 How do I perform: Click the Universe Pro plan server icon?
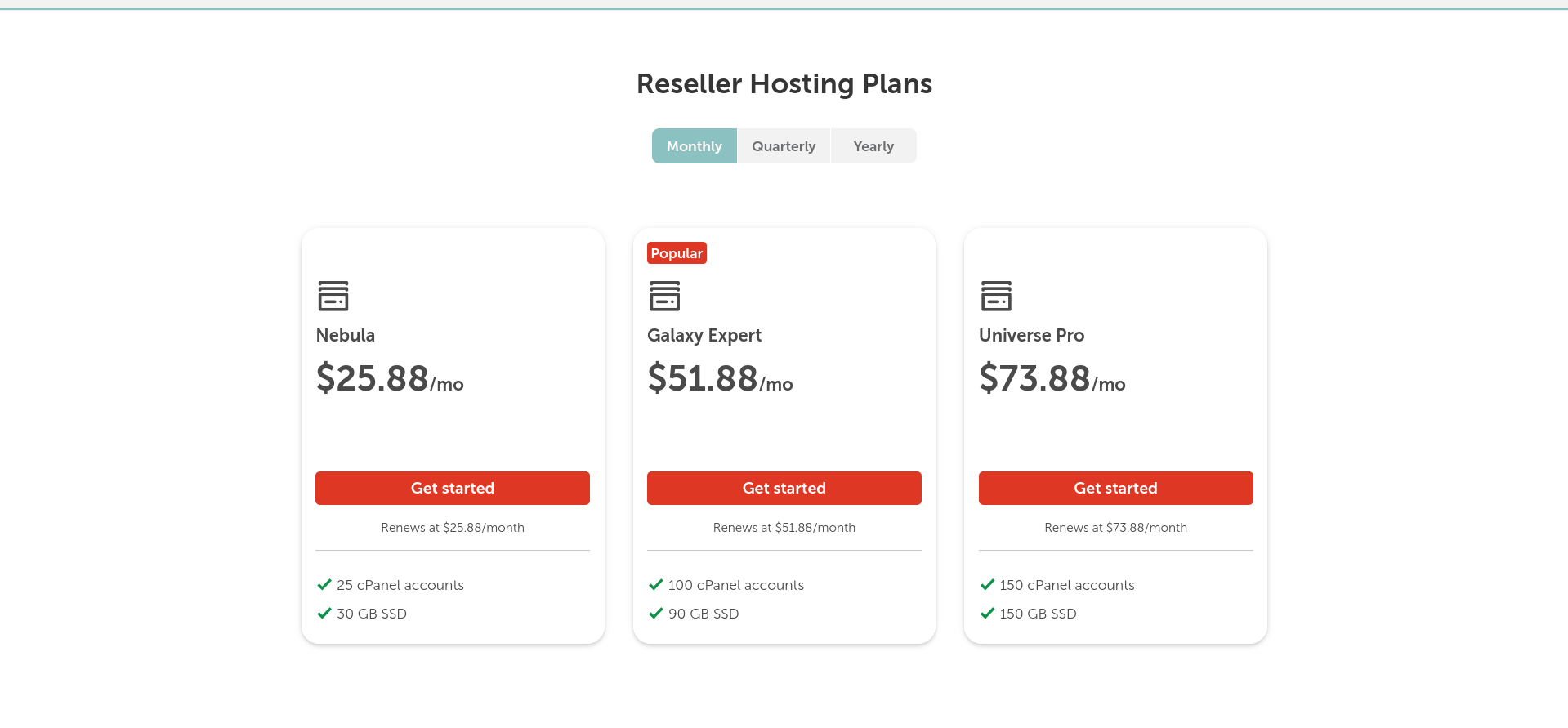pos(996,296)
